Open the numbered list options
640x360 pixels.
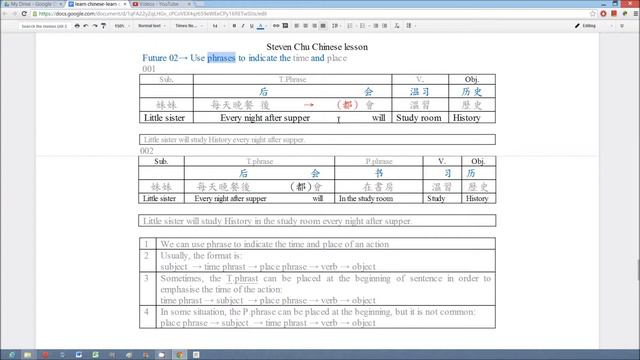pos(351,26)
